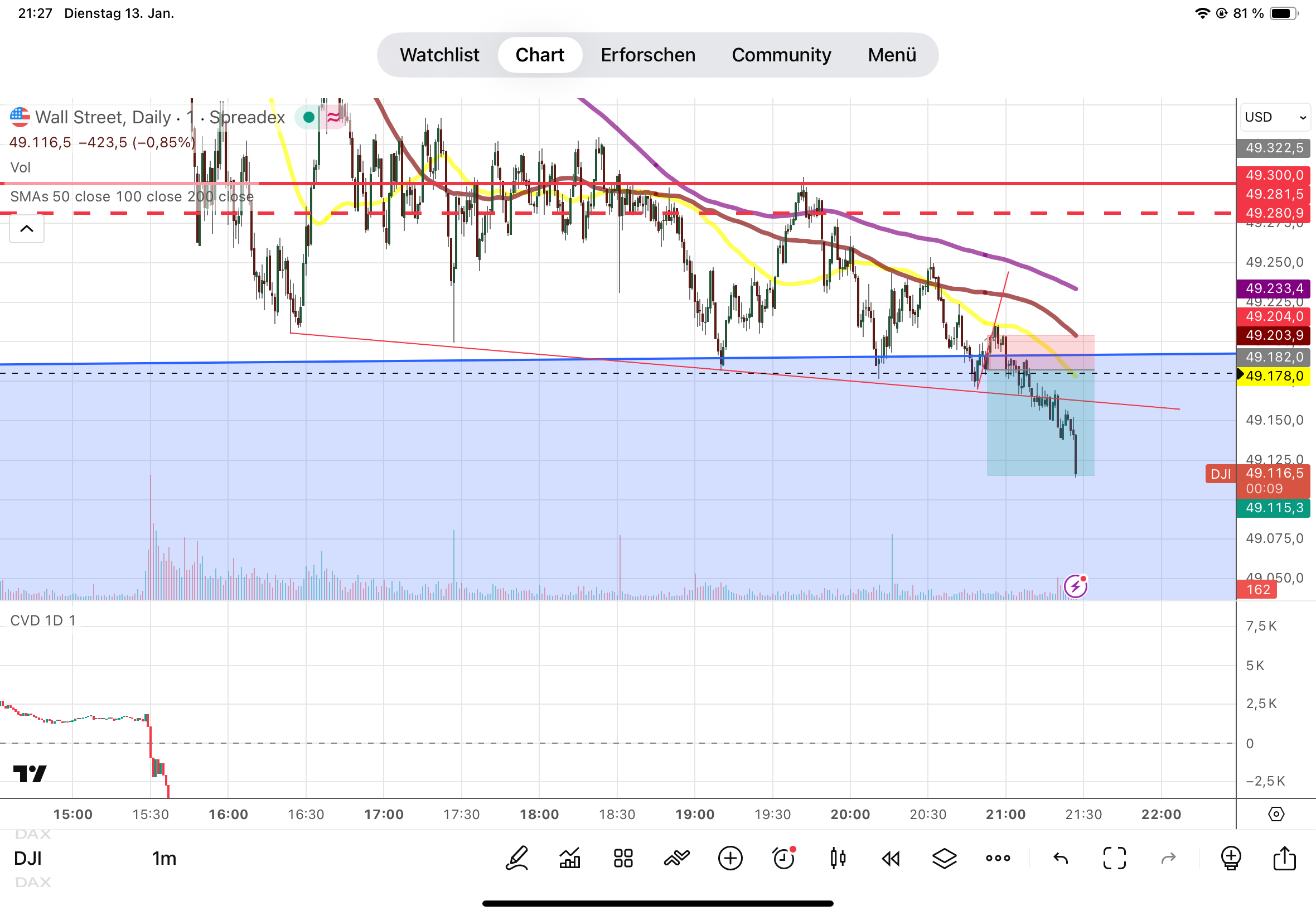
Task: Tap the DJI symbol selector
Action: point(27,858)
